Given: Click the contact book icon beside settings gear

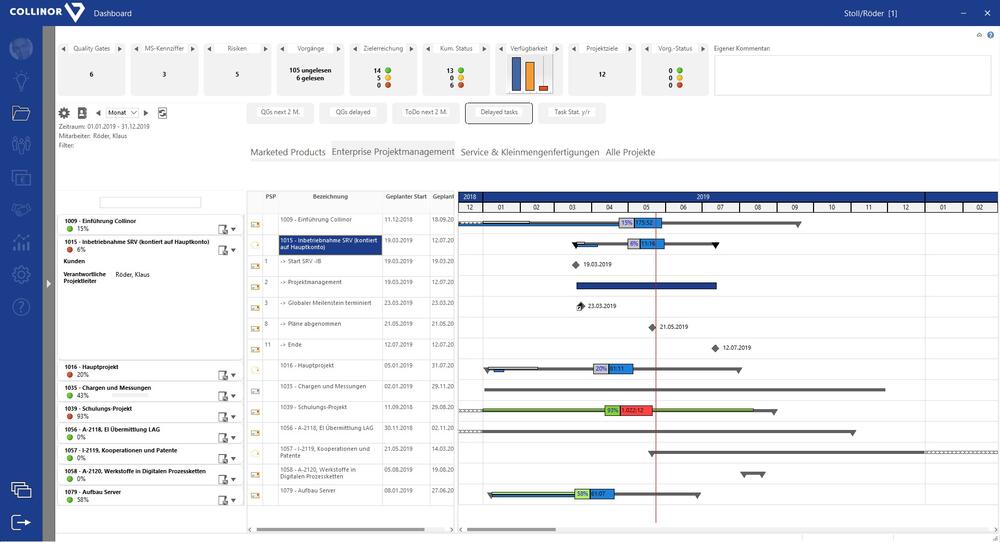Looking at the screenshot, I should 82,113.
